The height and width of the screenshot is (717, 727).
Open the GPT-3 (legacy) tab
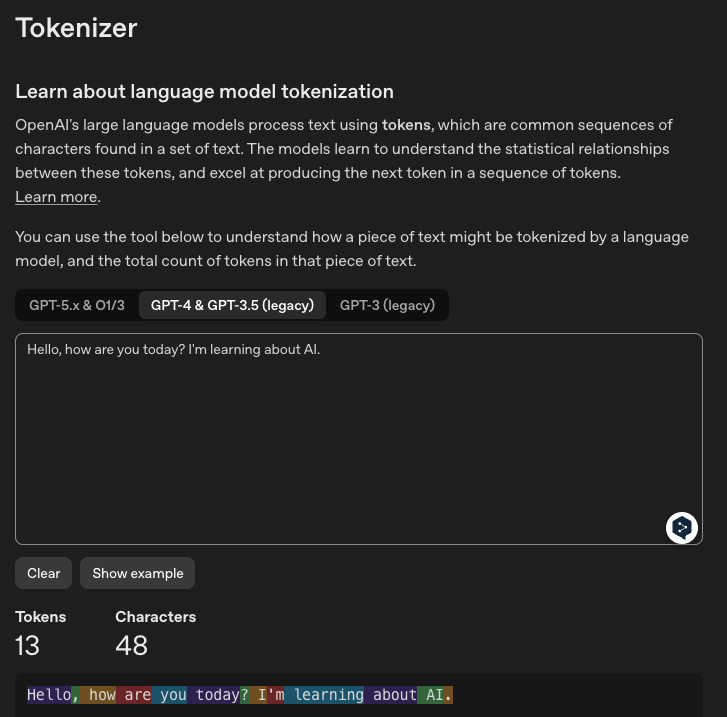pos(387,305)
